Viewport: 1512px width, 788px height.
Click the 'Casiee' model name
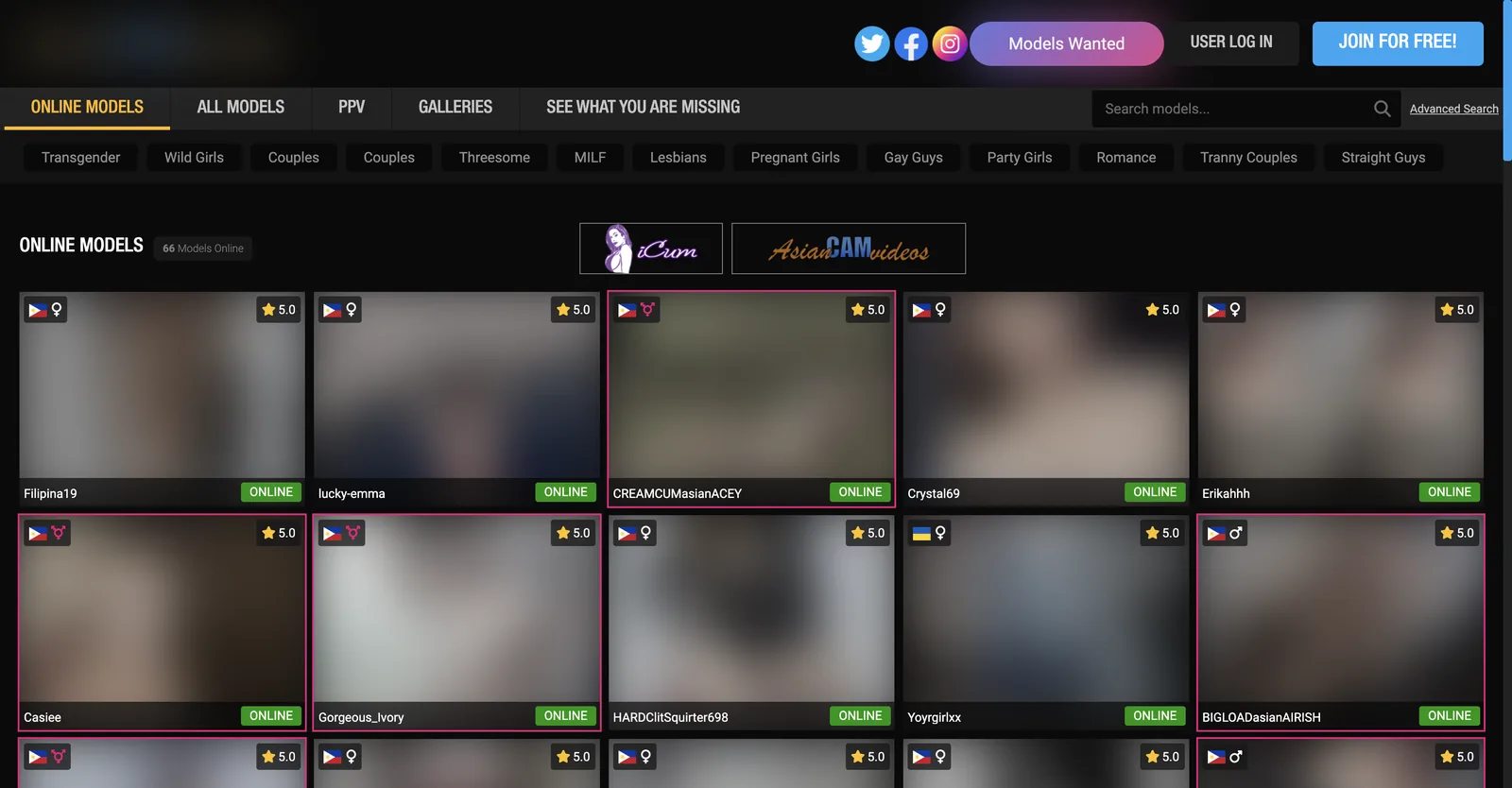point(43,717)
